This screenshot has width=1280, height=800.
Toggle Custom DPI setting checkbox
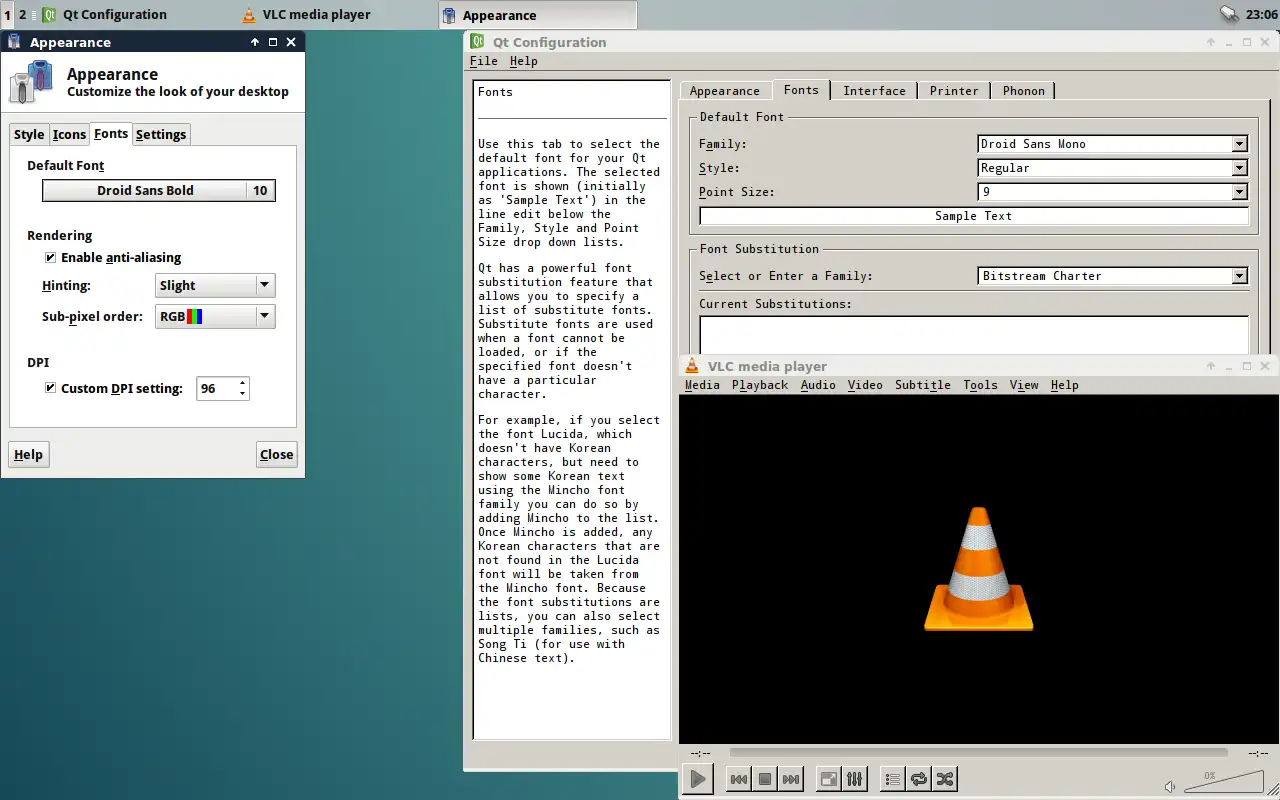(x=51, y=388)
